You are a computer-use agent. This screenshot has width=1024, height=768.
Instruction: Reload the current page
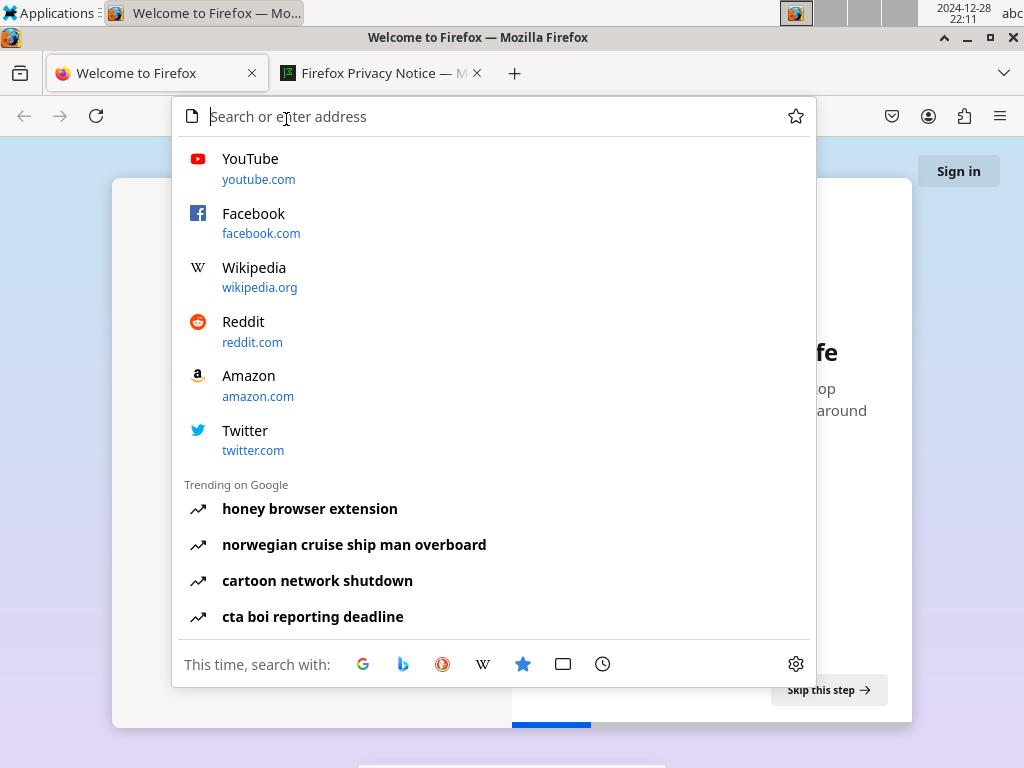[96, 116]
